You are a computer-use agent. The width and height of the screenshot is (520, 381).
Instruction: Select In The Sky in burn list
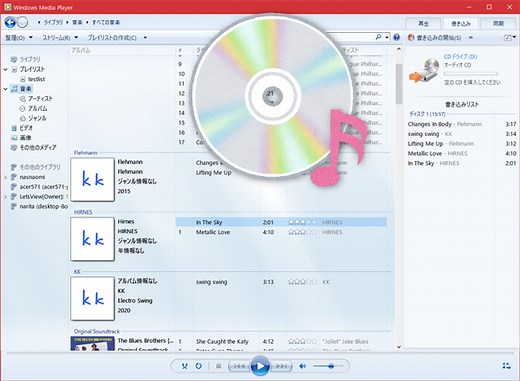462,163
